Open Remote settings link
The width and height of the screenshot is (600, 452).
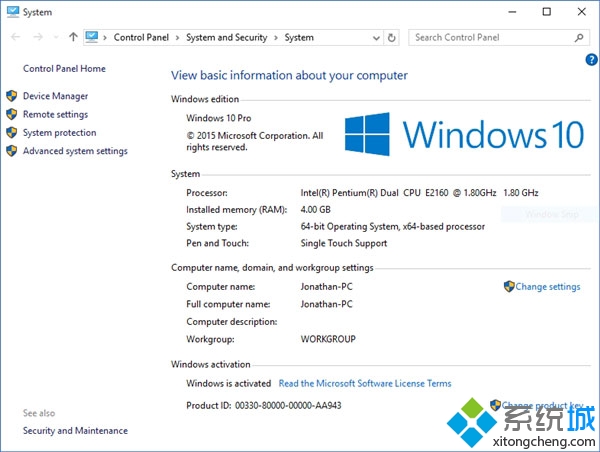coord(55,114)
